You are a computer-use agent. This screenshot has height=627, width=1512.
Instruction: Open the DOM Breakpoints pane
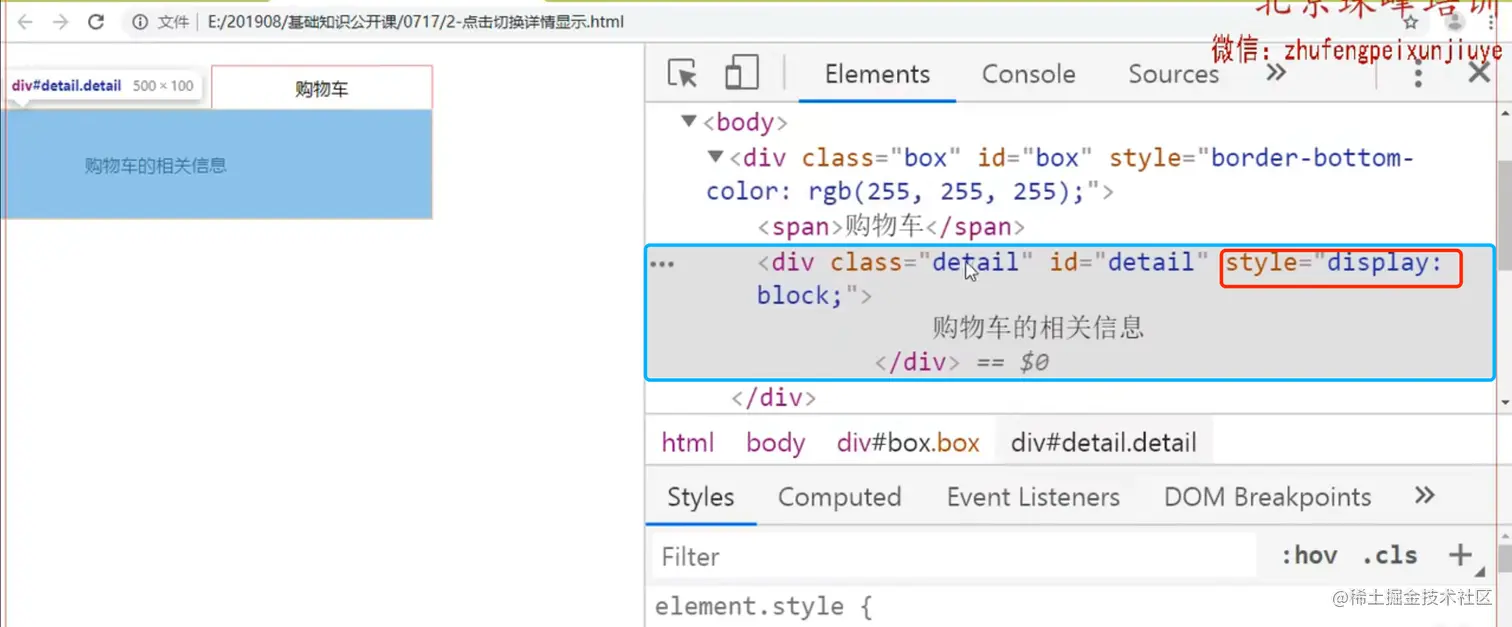click(1267, 497)
